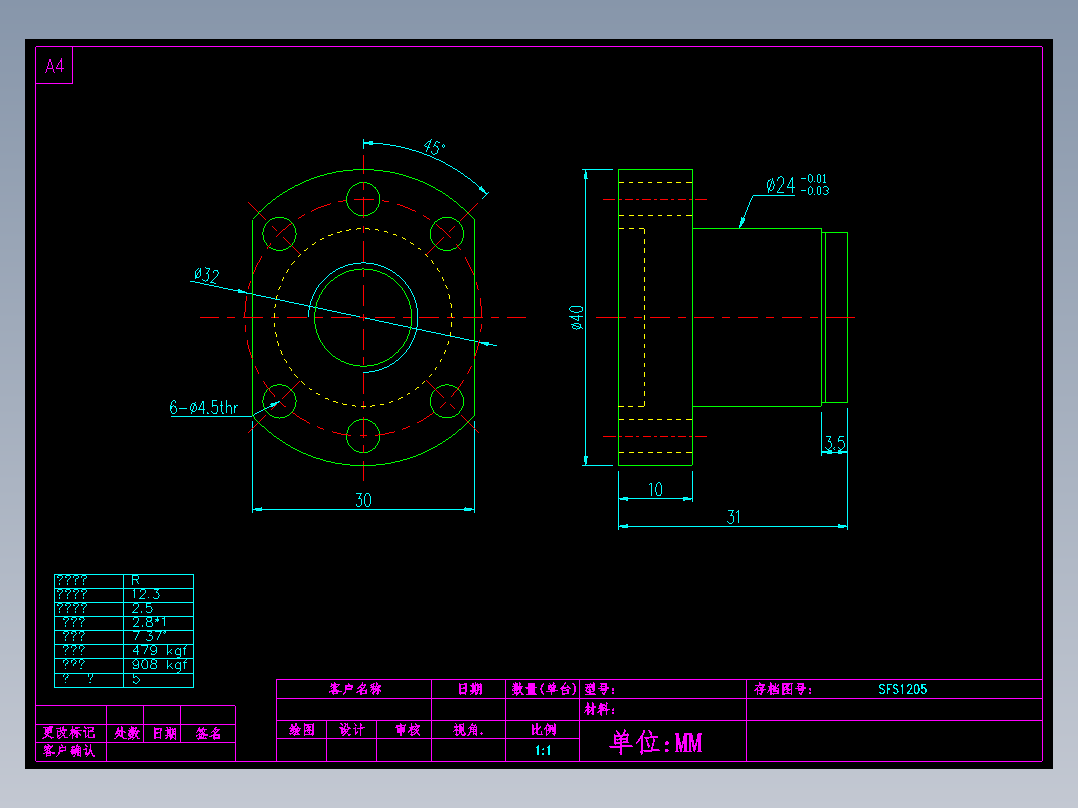Click the 1:1 scale value
Viewport: 1078px width, 808px height.
click(543, 750)
